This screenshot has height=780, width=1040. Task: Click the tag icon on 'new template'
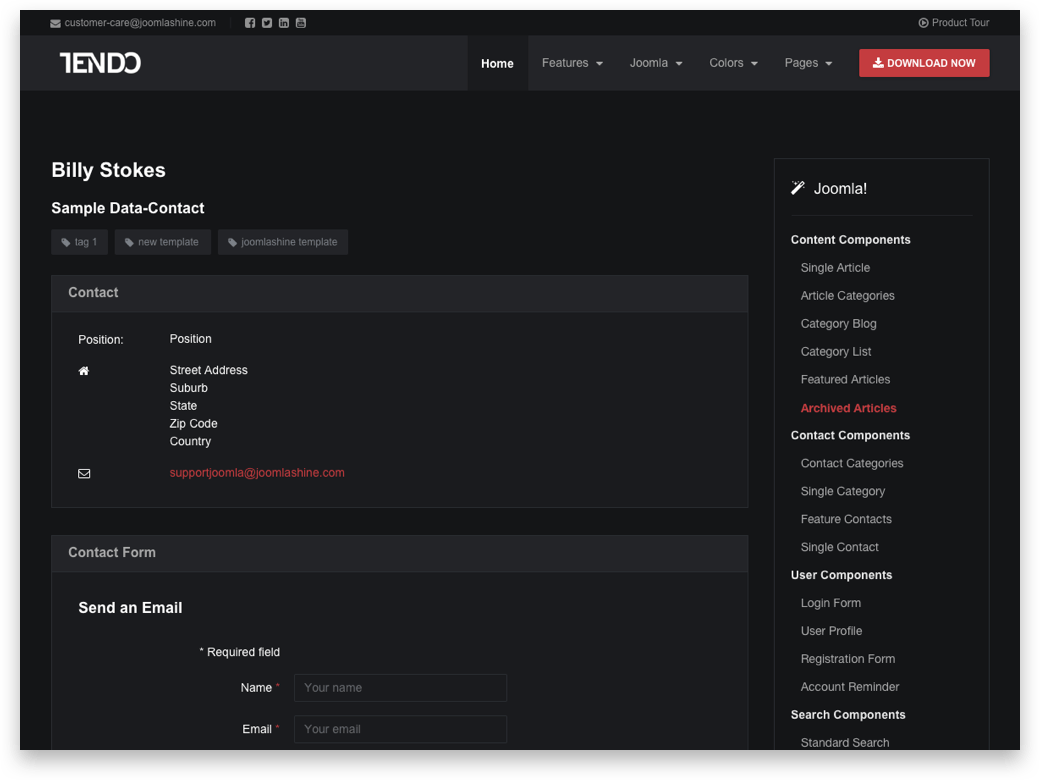click(x=129, y=243)
